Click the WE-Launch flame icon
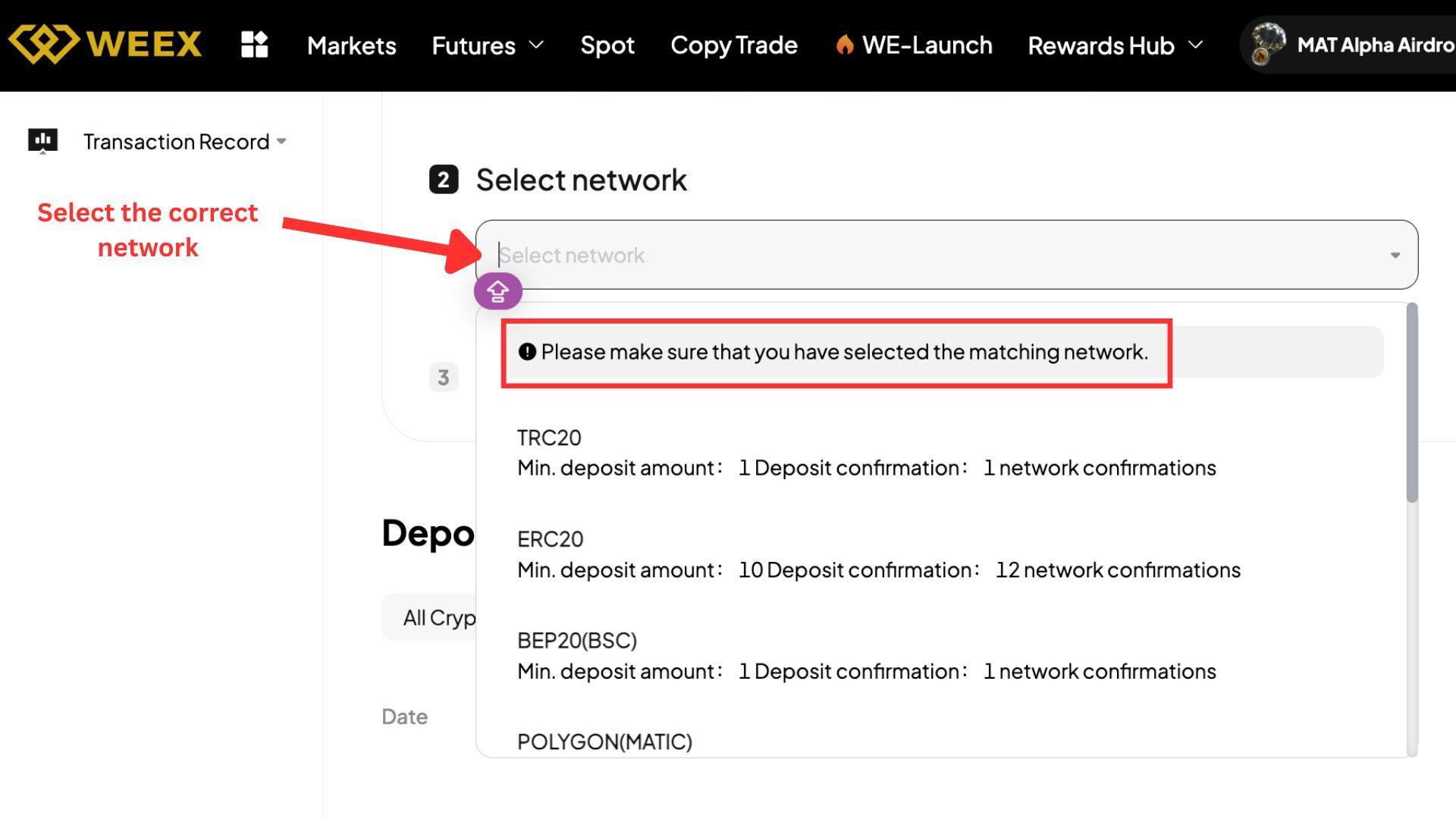Screen dimensions: 1456x819 click(x=844, y=45)
